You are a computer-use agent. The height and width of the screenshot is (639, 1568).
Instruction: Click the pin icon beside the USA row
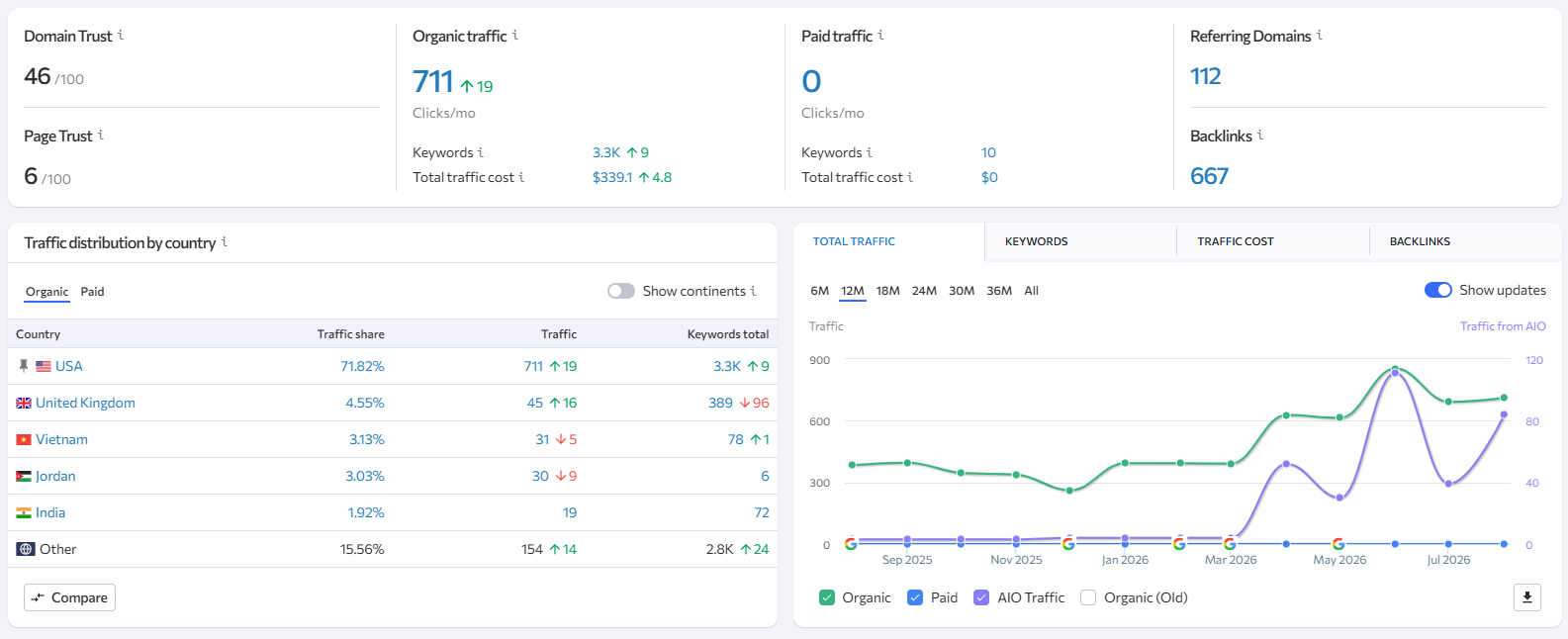[x=24, y=366]
